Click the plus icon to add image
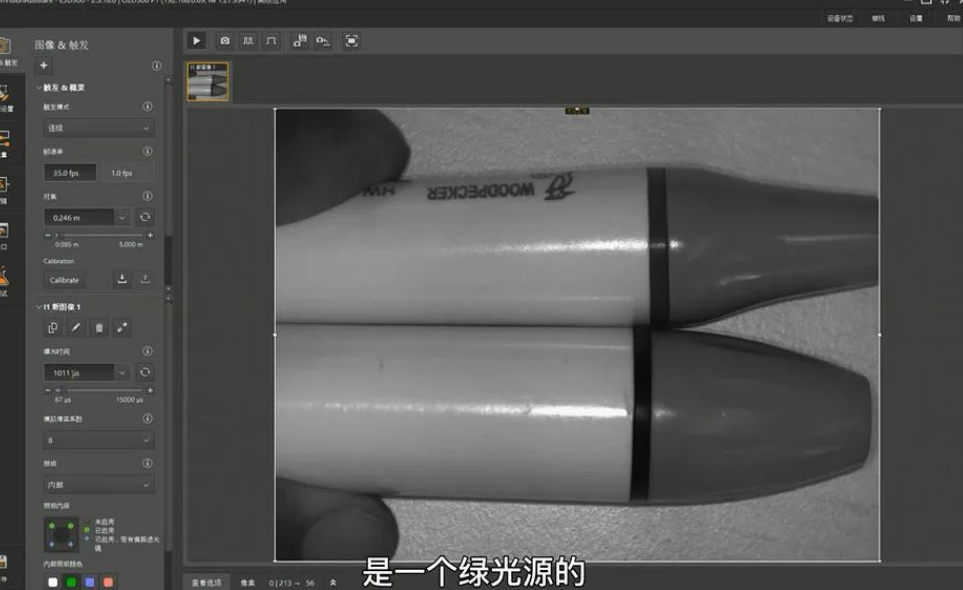Image resolution: width=963 pixels, height=590 pixels. click(43, 66)
